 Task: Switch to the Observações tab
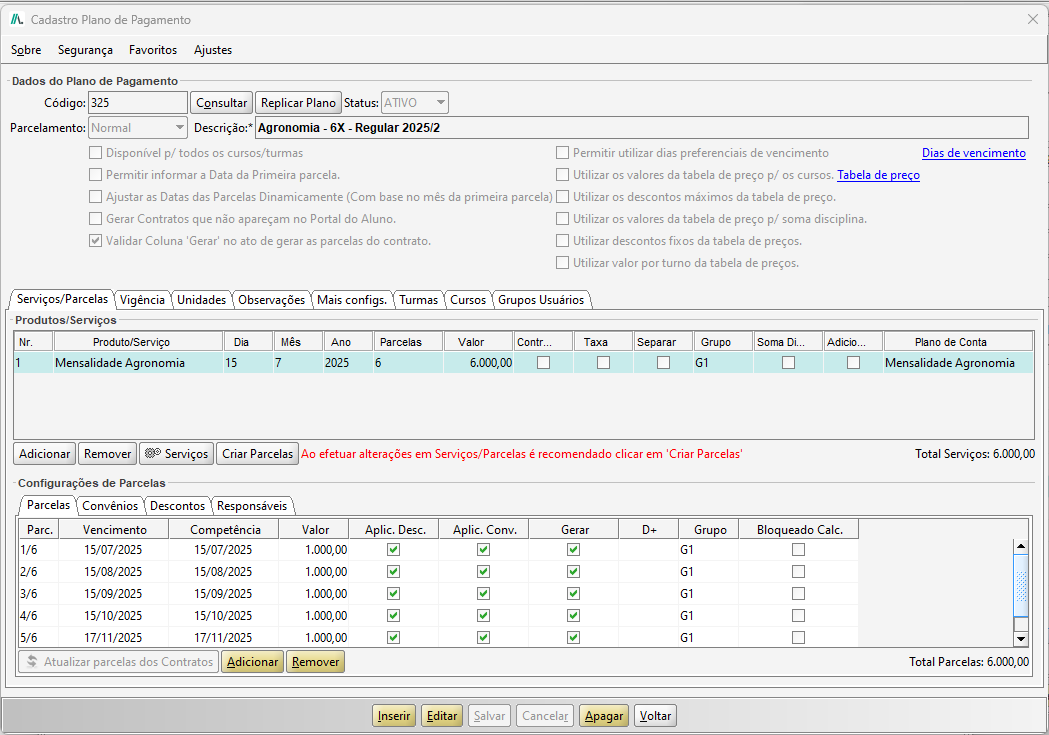tap(272, 300)
